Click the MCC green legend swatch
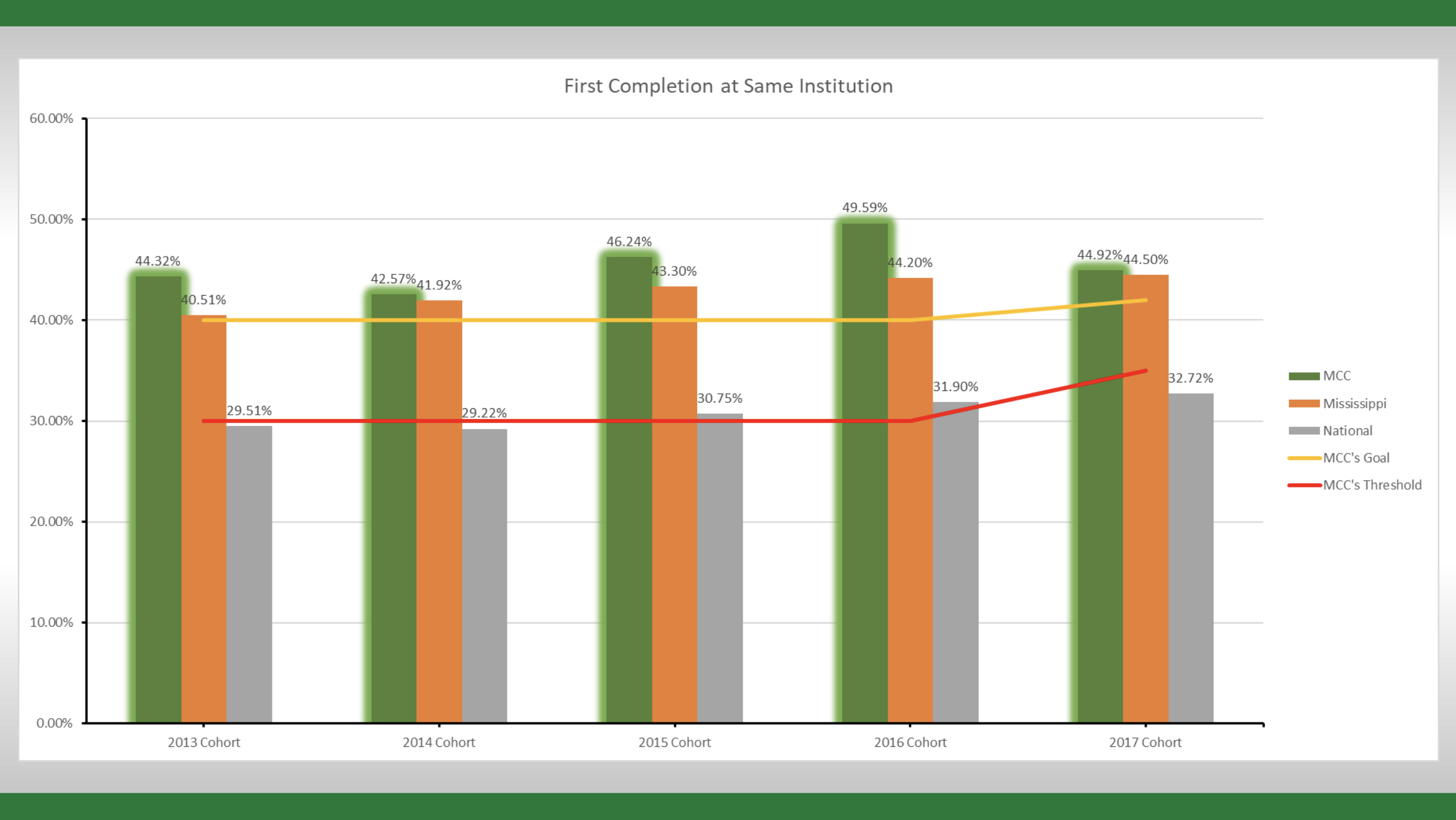 1304,376
